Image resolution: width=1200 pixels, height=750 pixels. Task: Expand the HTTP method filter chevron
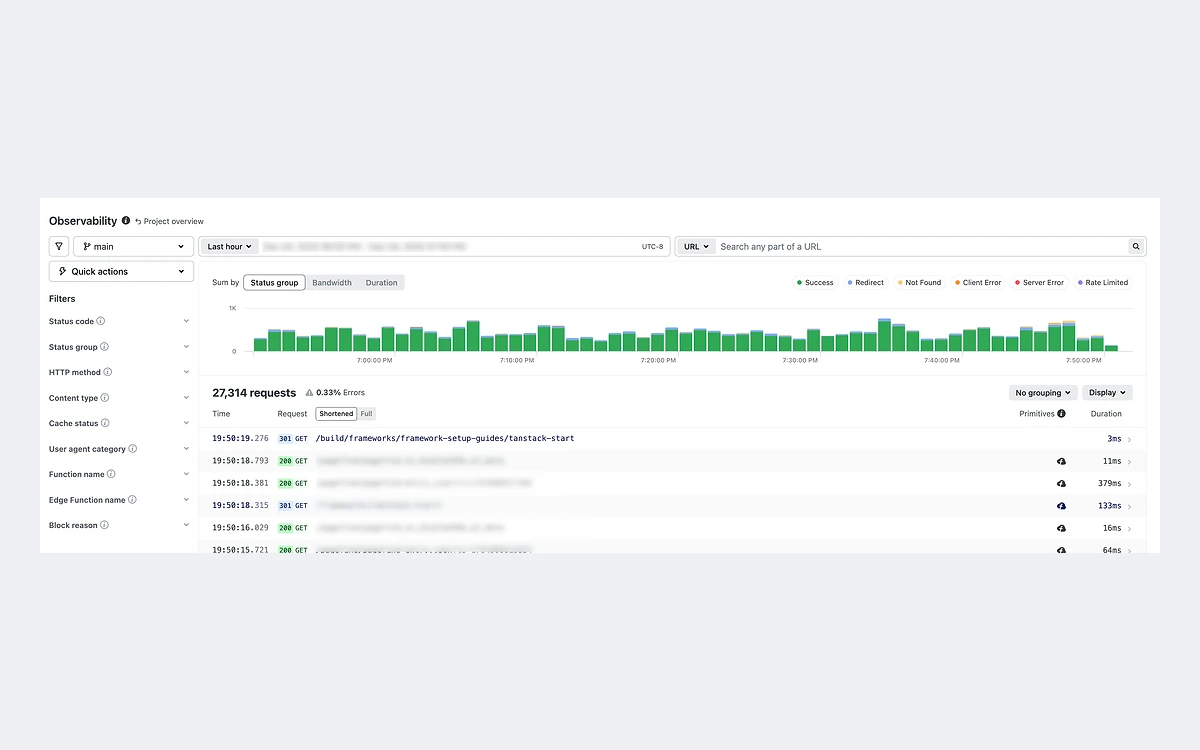coord(186,372)
